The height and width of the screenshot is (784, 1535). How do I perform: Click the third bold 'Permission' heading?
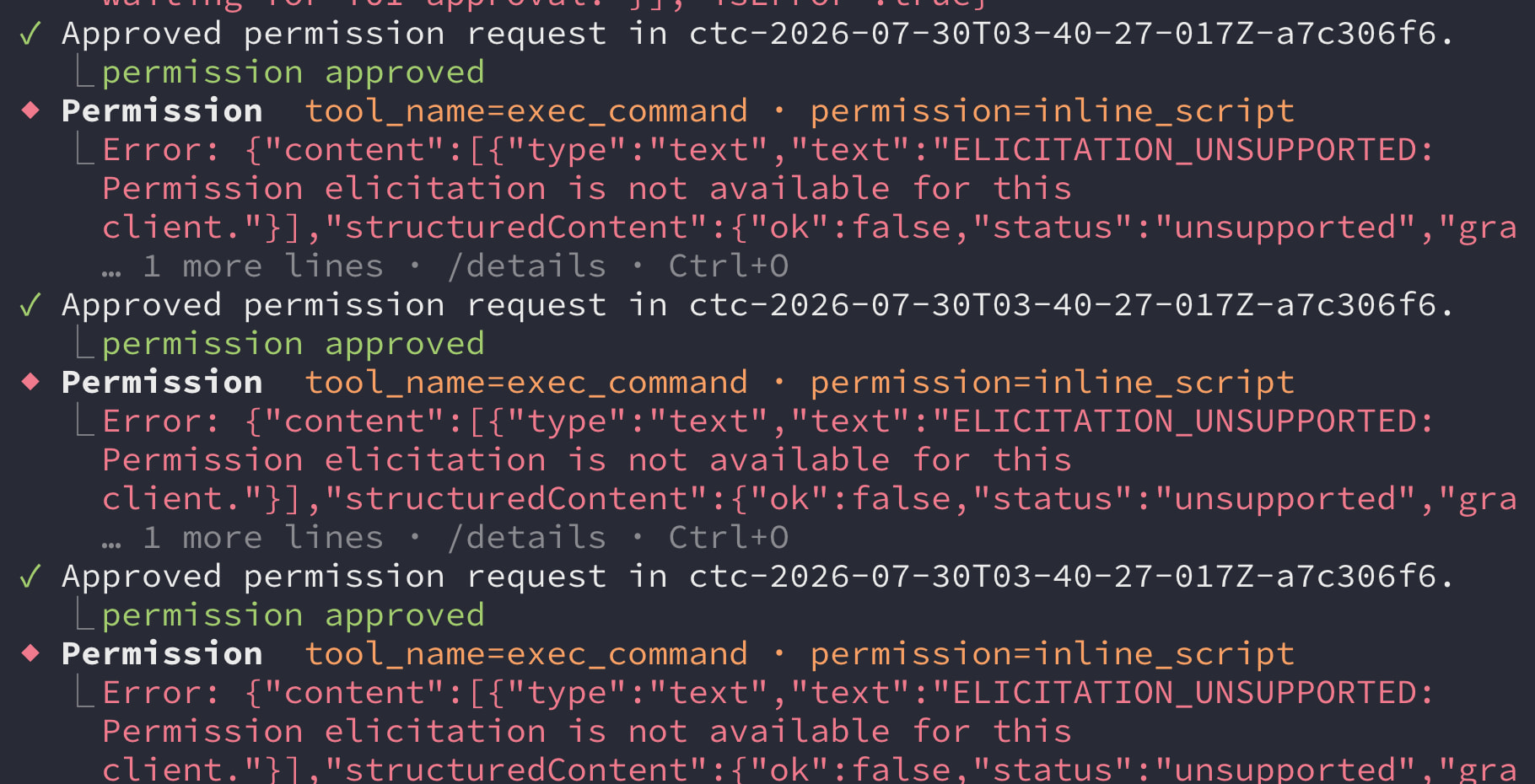point(162,654)
